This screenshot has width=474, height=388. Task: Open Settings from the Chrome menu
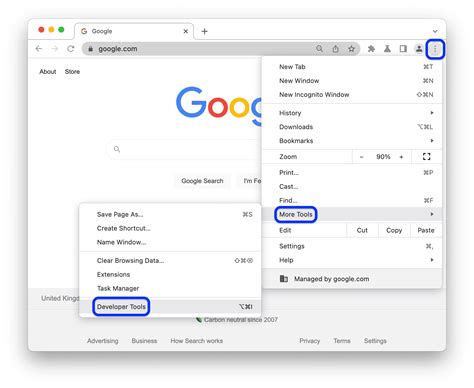coord(352,246)
